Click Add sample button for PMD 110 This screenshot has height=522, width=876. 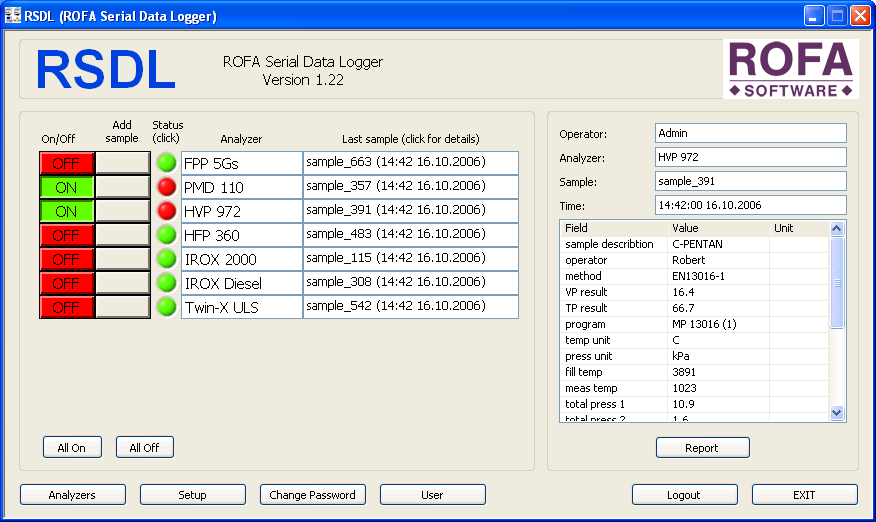point(122,187)
